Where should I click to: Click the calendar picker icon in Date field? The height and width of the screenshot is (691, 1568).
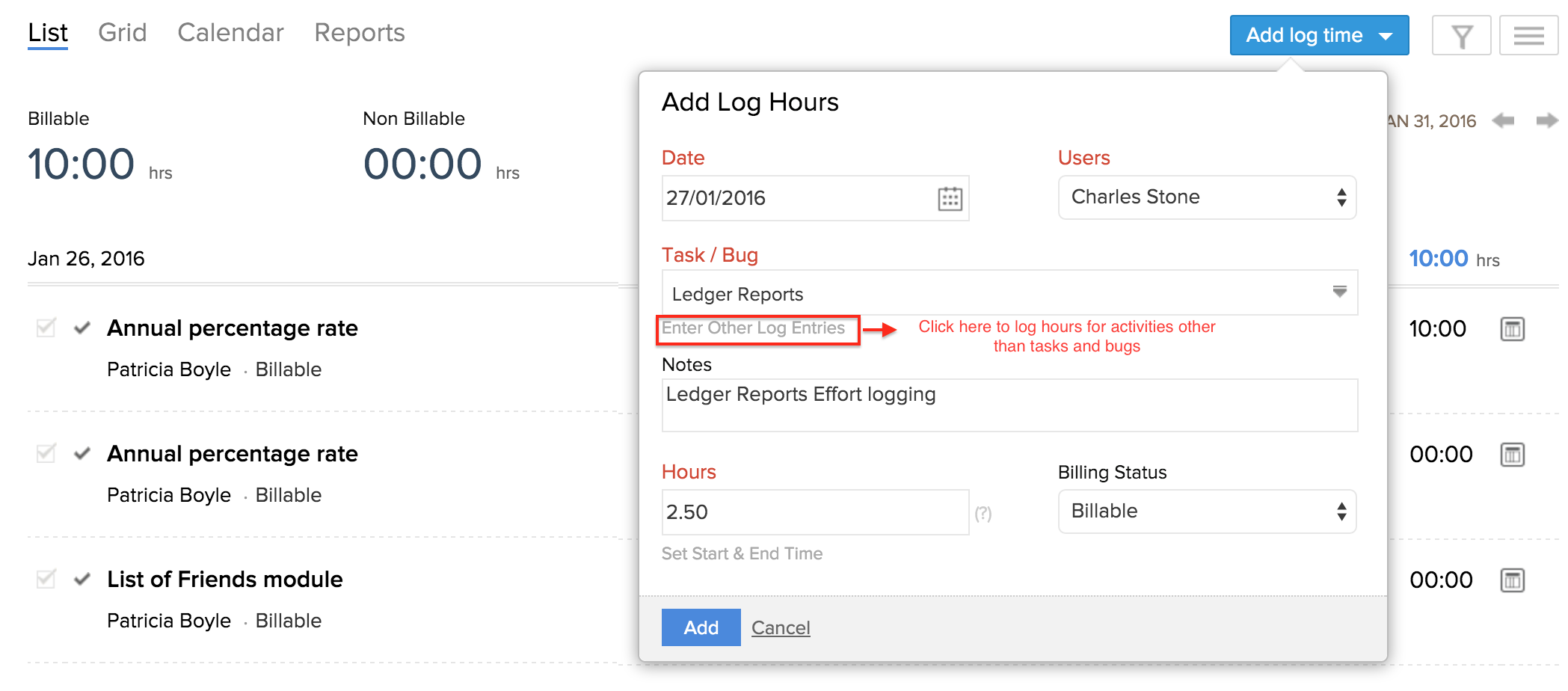(950, 198)
